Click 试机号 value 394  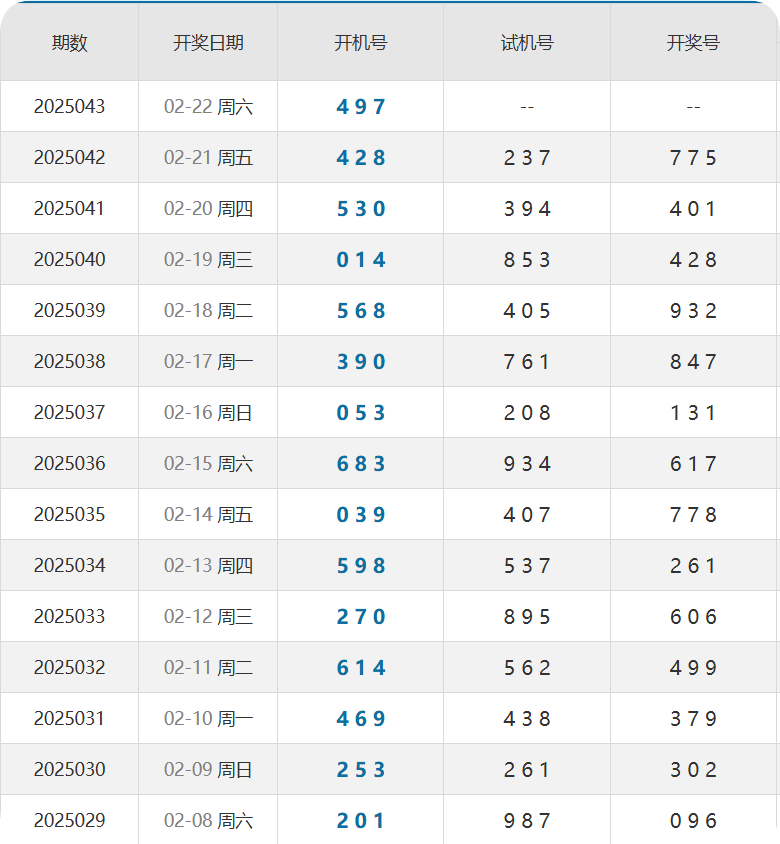pyautogui.click(x=527, y=208)
